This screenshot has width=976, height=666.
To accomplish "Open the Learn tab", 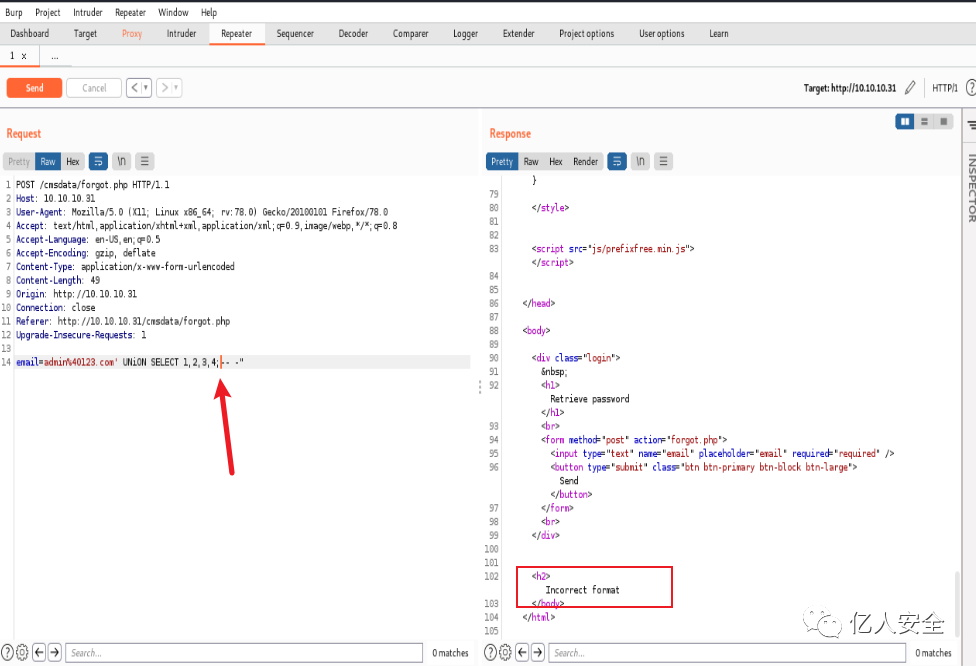I will pos(719,34).
